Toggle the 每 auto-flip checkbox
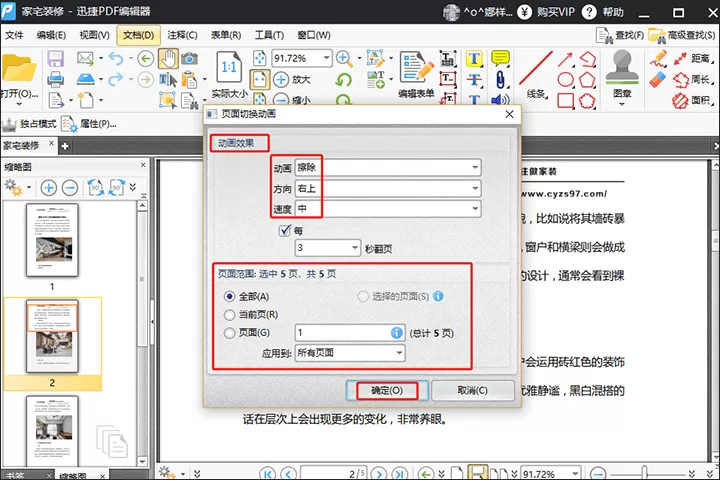The height and width of the screenshot is (480, 720). tap(285, 230)
